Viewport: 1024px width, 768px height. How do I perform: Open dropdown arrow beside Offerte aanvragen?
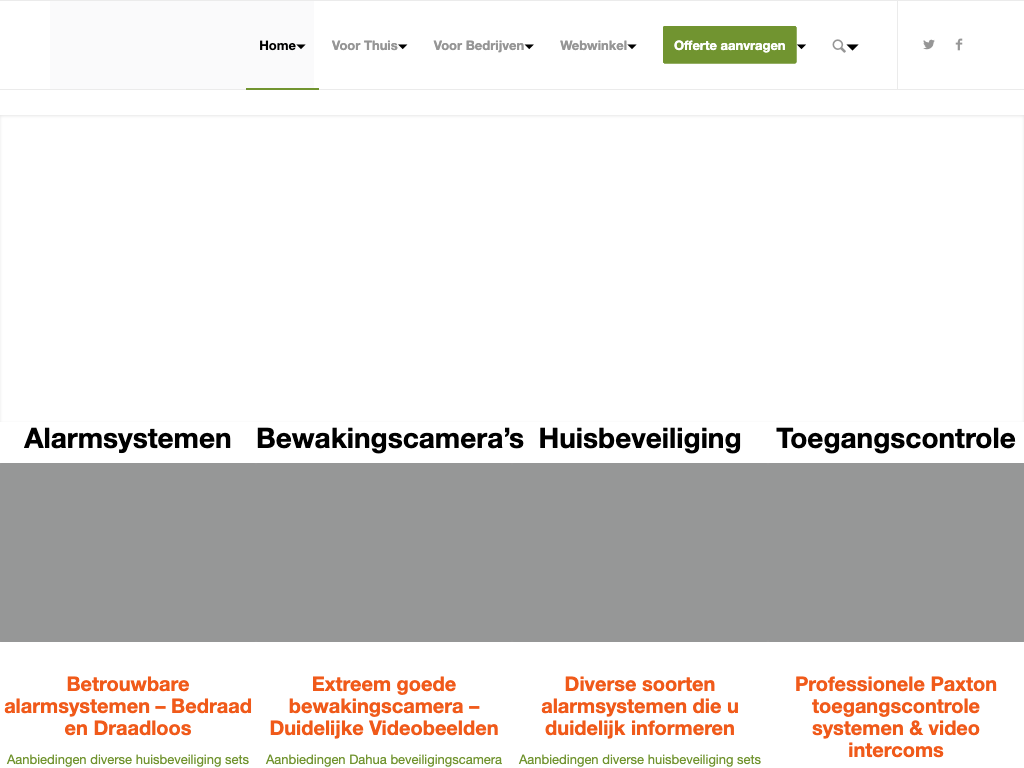click(x=802, y=46)
